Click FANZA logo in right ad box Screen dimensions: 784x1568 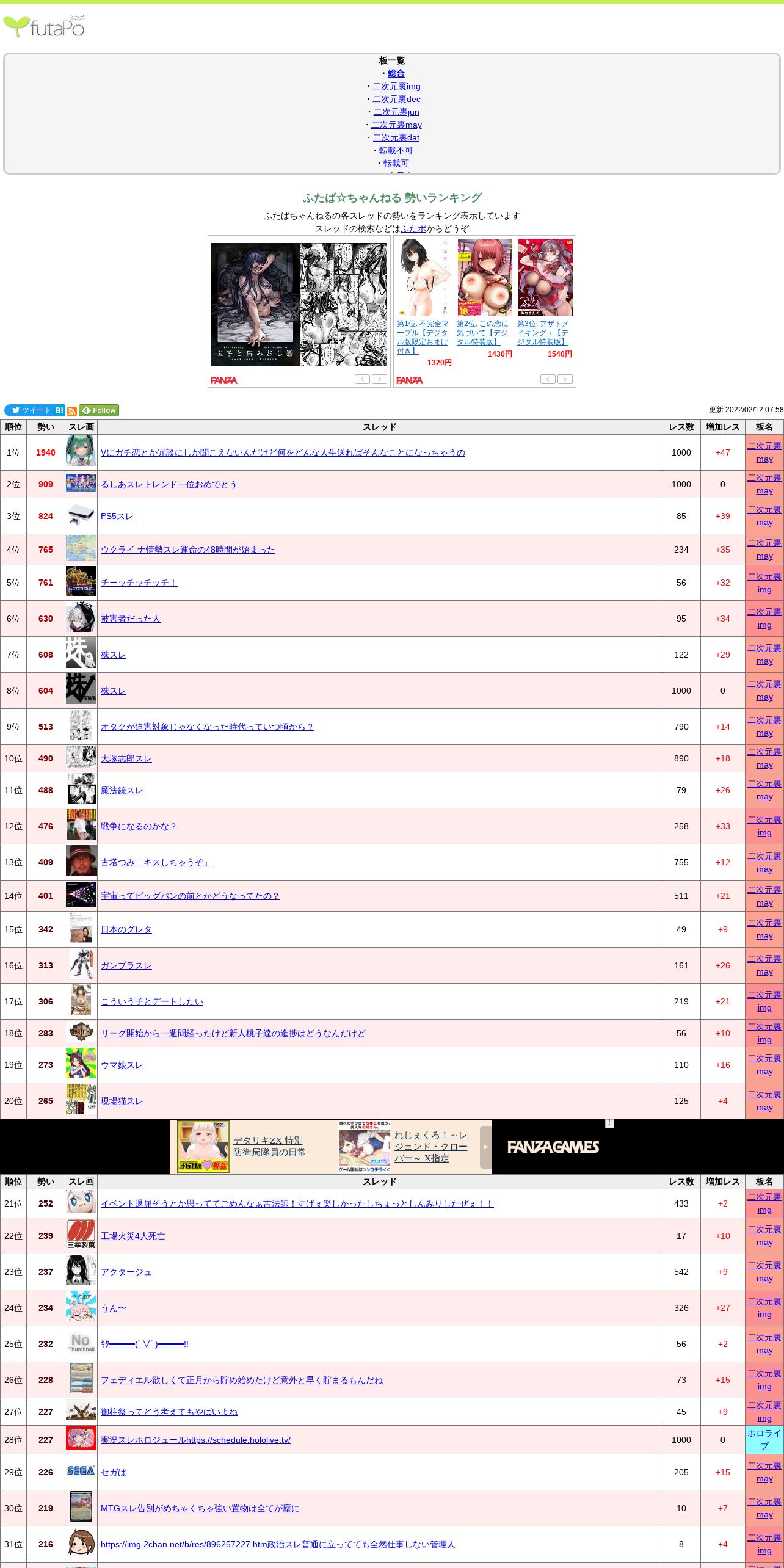(410, 380)
